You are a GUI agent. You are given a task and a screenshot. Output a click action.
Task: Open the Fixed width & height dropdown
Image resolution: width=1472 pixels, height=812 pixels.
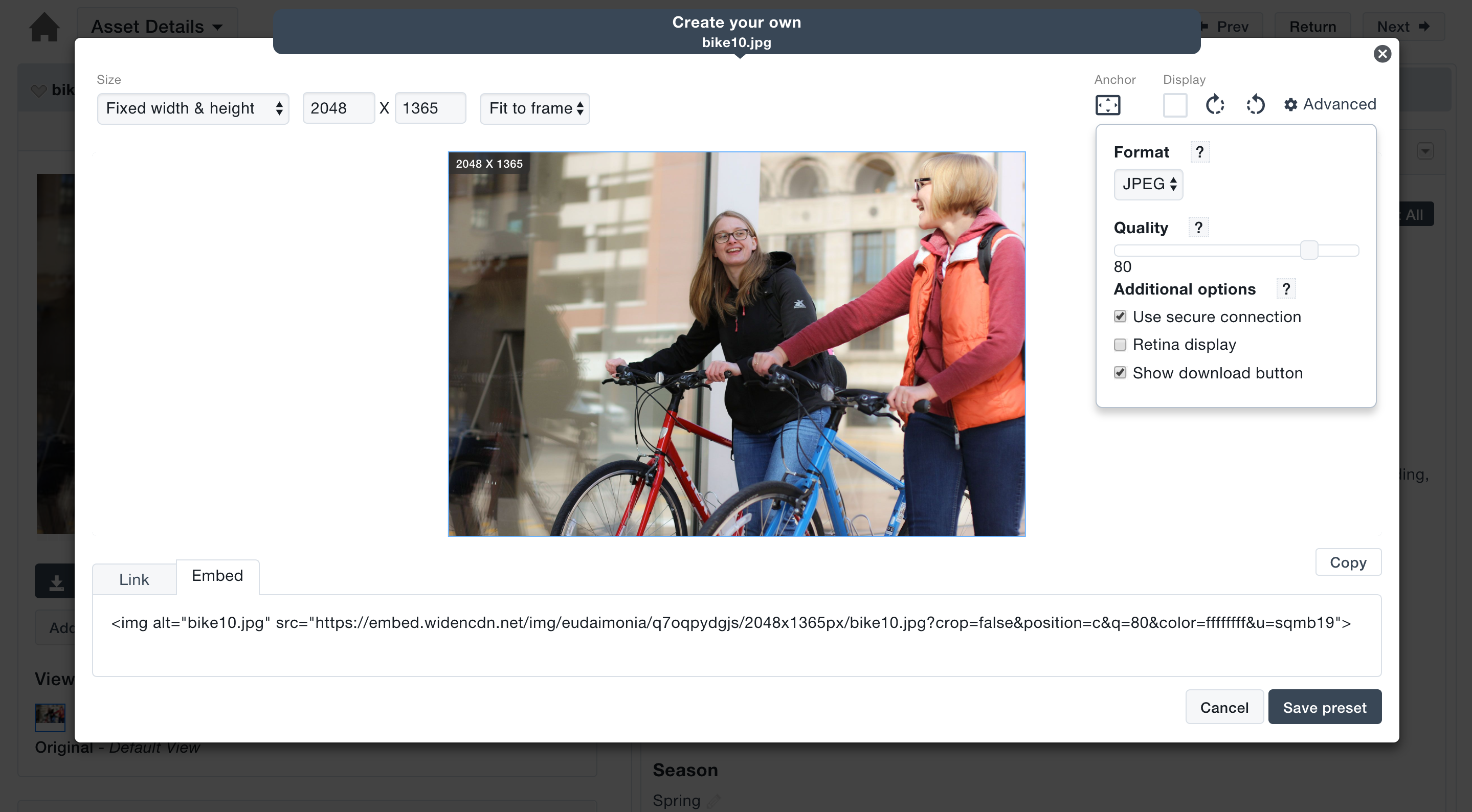[x=193, y=108]
